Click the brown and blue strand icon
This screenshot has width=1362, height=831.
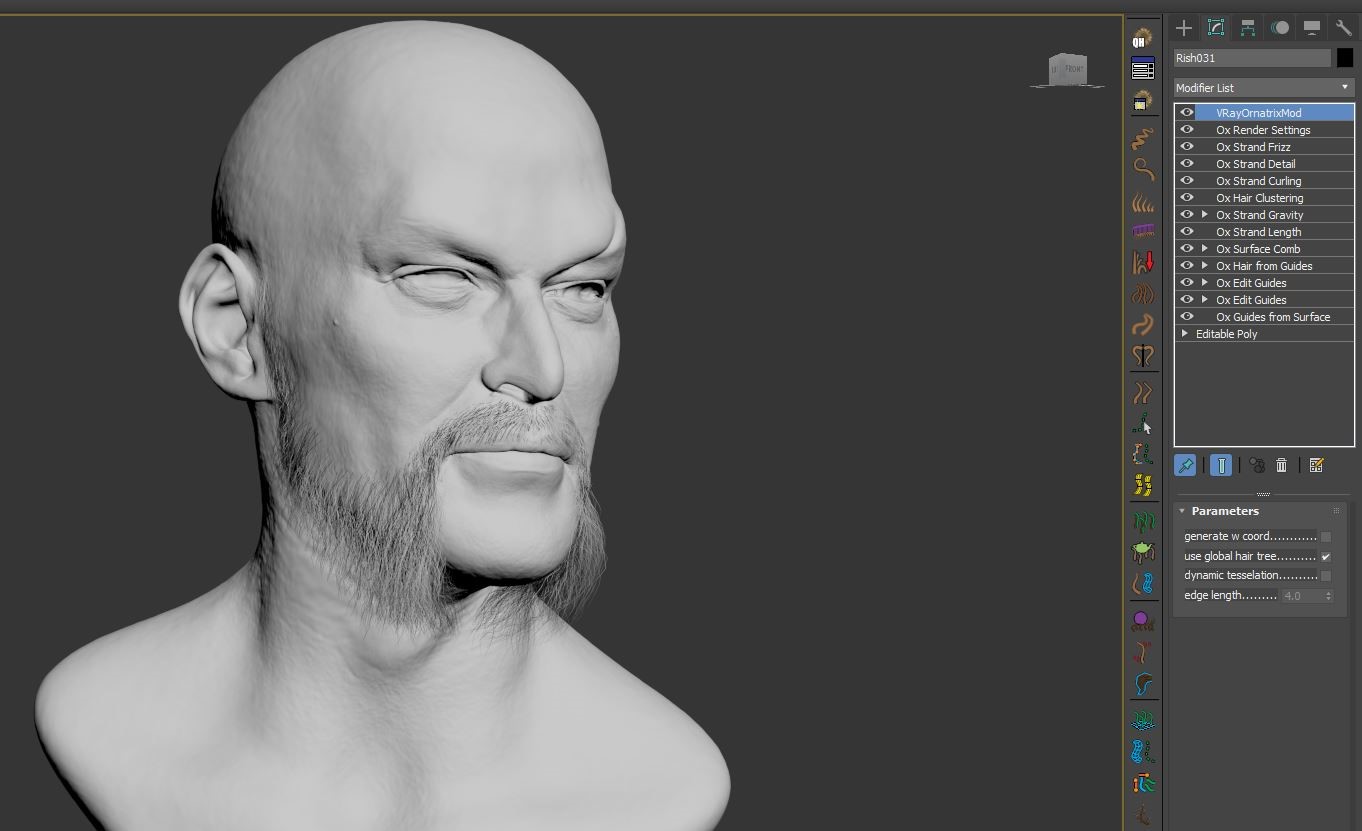pyautogui.click(x=1142, y=583)
